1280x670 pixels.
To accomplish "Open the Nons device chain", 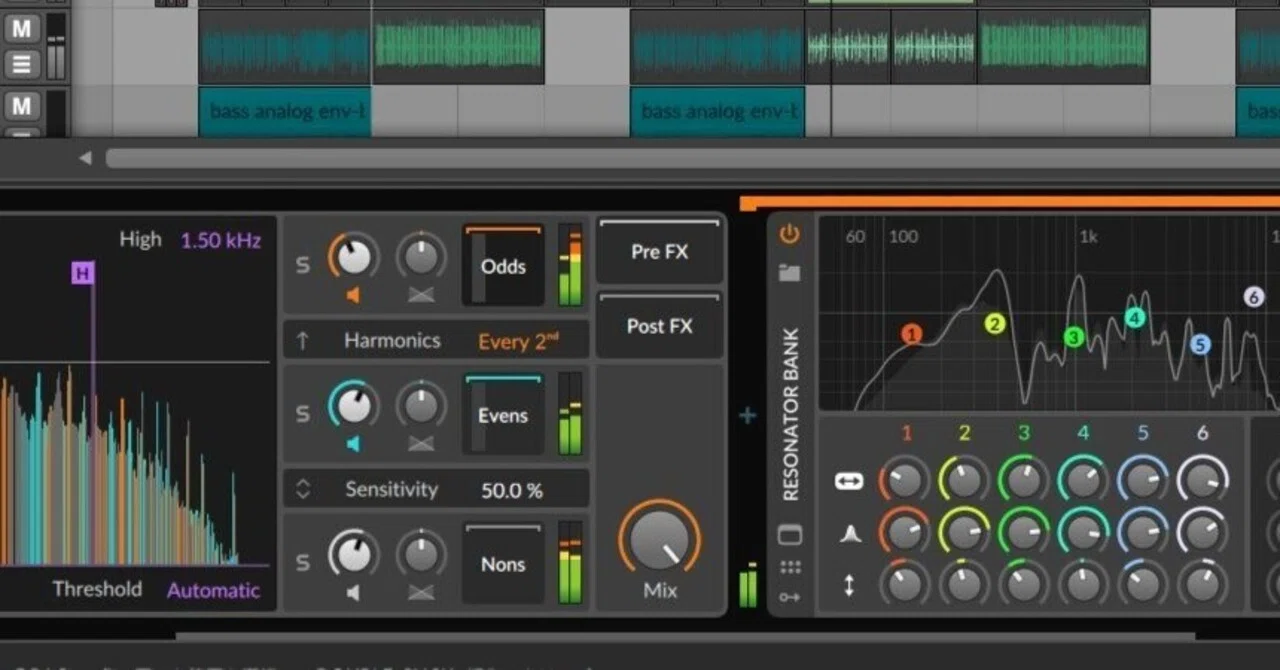I will coord(503,563).
